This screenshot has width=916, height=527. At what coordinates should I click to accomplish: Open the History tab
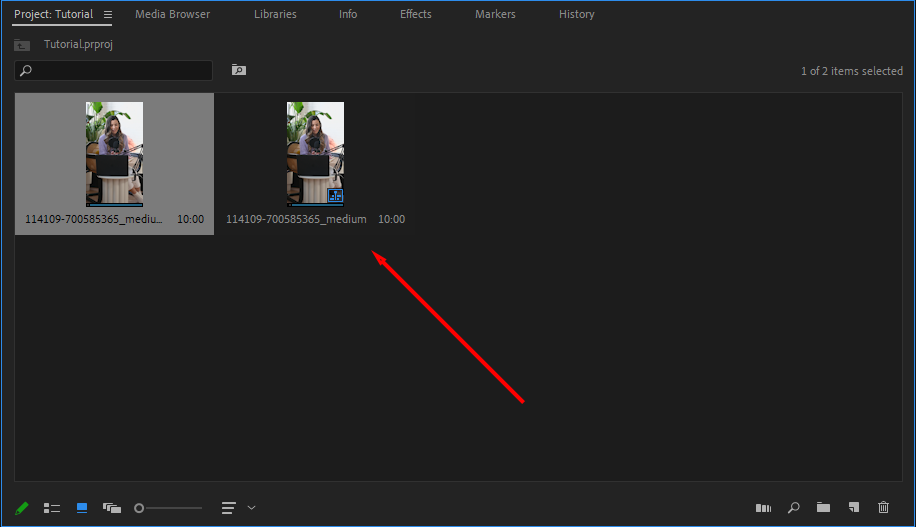pos(577,14)
